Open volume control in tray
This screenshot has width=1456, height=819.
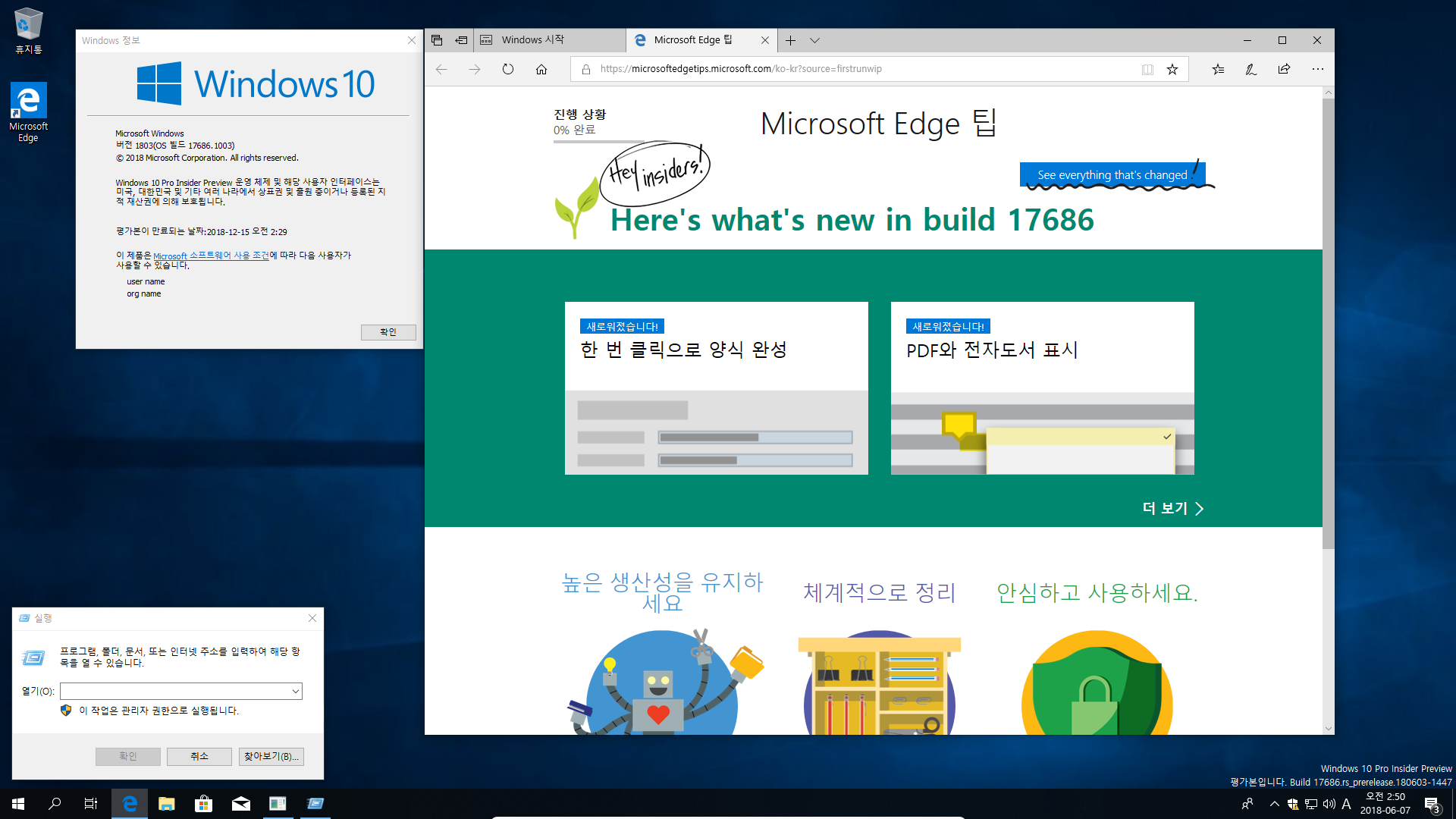(1329, 805)
